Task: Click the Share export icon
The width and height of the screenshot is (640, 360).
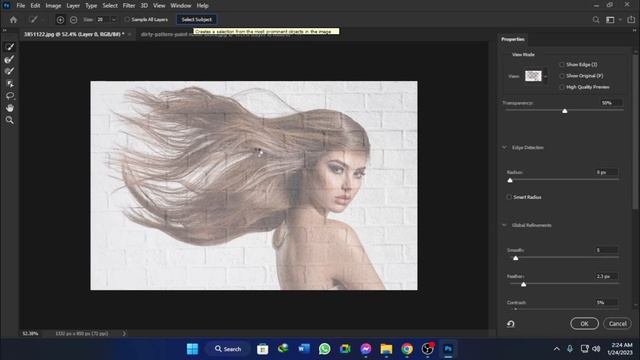Action: click(x=631, y=20)
